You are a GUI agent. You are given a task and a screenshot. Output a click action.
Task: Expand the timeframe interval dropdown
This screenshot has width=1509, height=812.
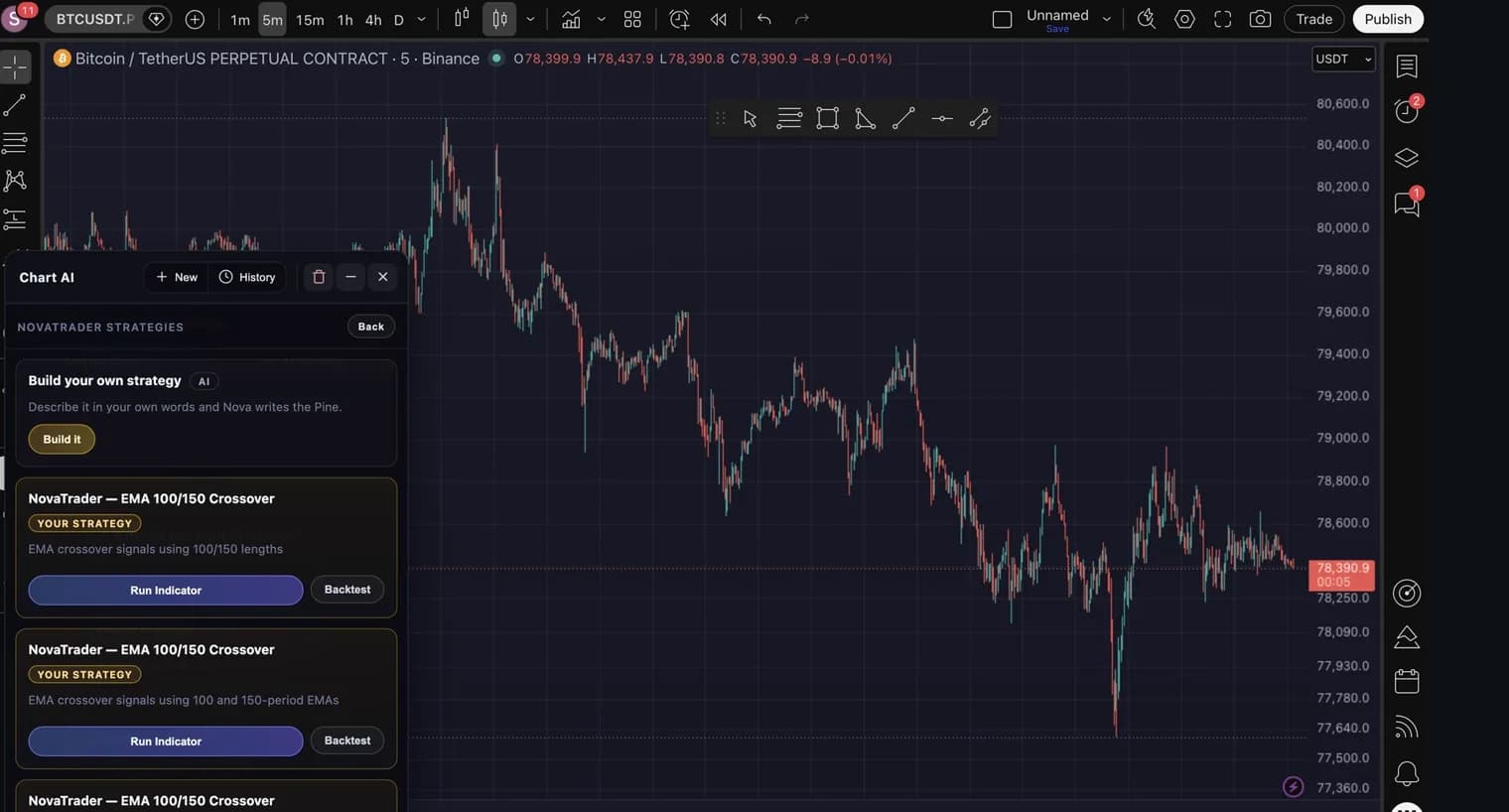421,20
